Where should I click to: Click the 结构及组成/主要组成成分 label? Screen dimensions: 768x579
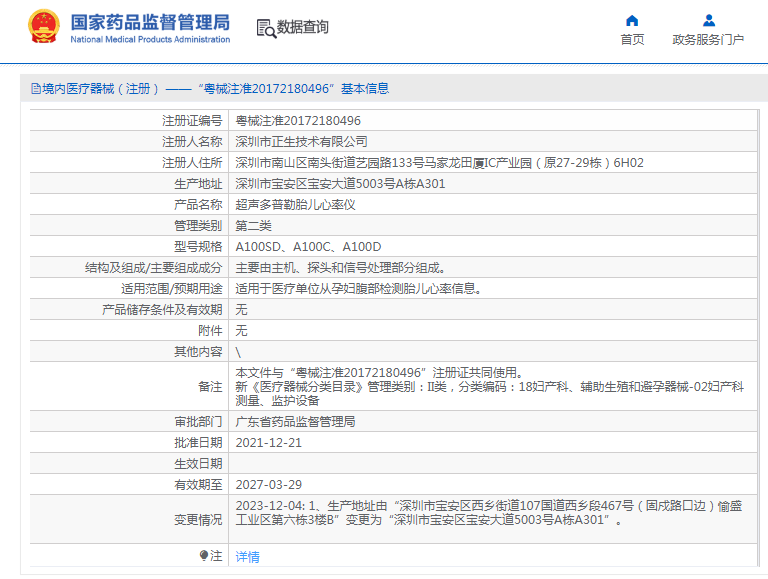(153, 268)
